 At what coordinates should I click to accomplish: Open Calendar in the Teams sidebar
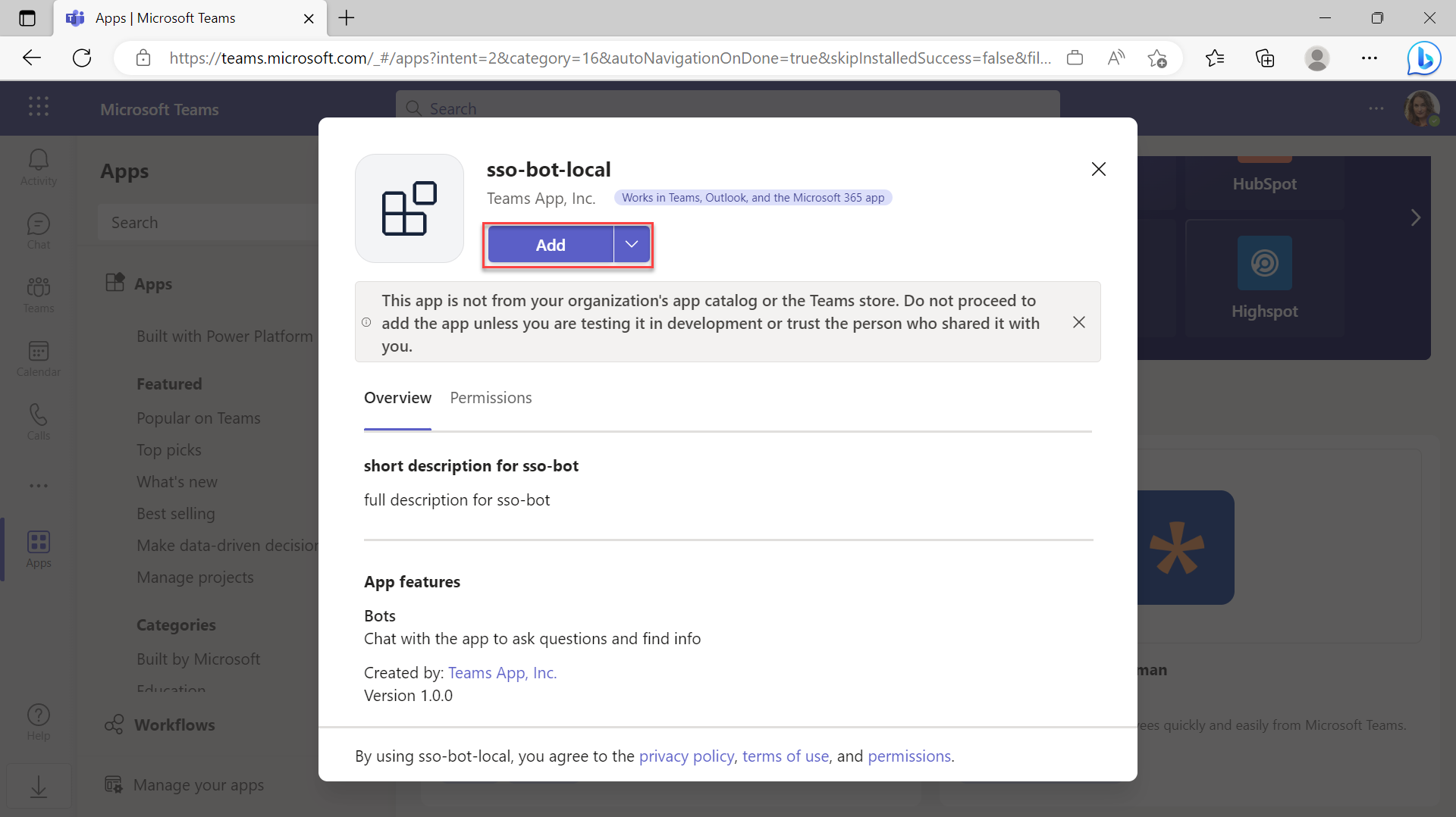(x=38, y=358)
